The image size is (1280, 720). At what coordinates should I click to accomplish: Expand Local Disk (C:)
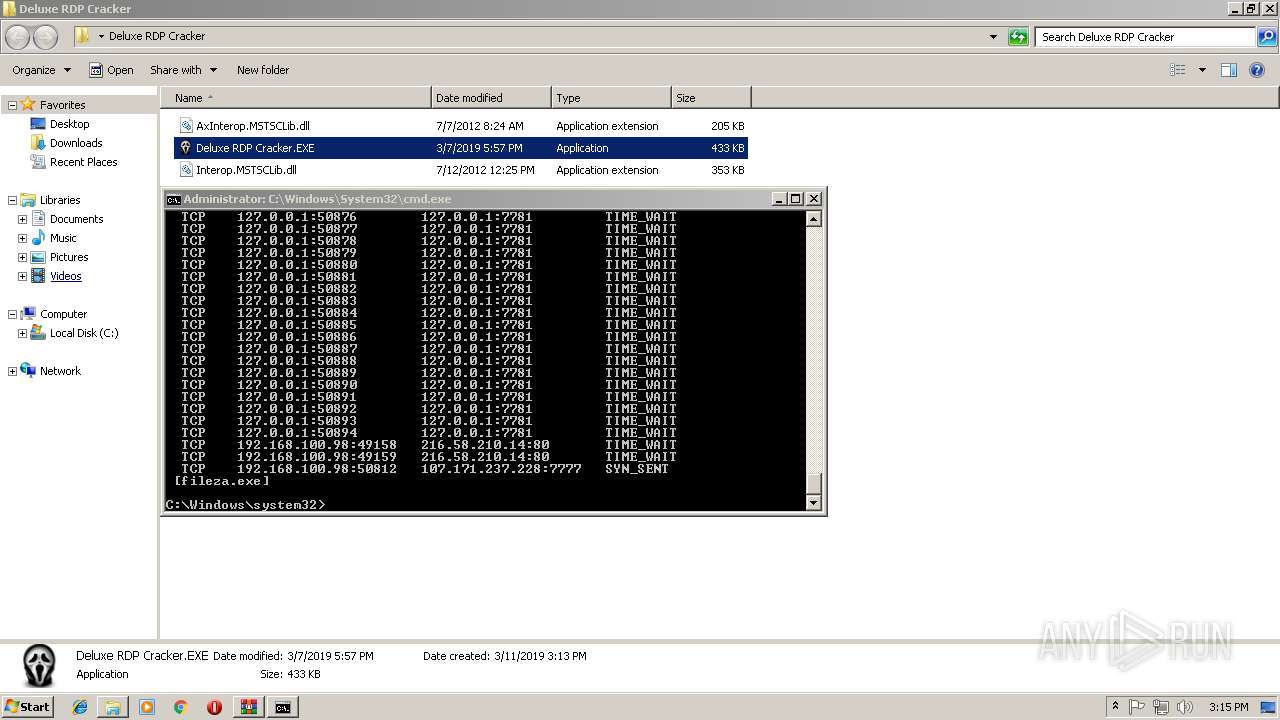click(22, 333)
